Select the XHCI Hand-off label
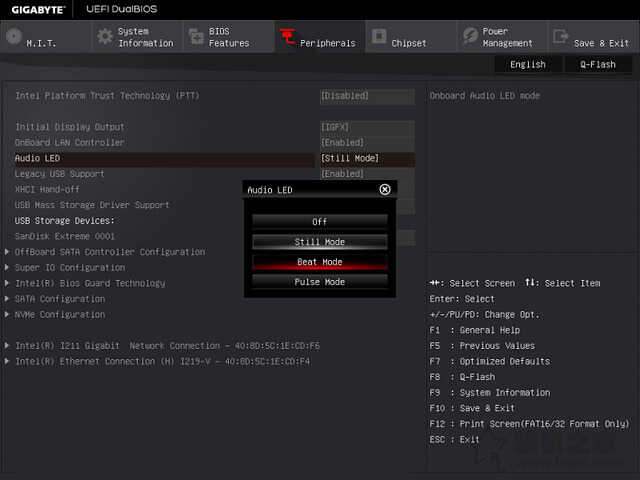640x480 pixels. tap(47, 189)
